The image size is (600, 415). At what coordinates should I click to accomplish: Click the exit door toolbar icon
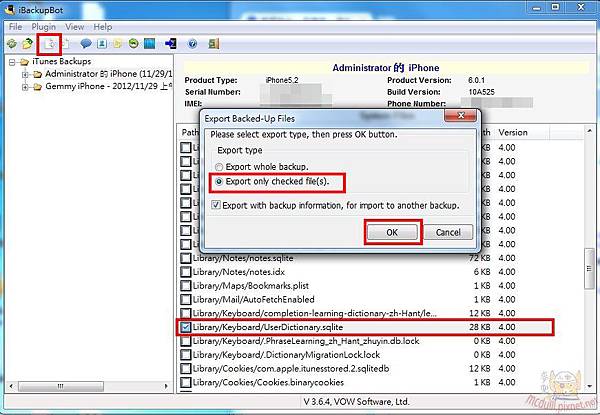(x=214, y=44)
